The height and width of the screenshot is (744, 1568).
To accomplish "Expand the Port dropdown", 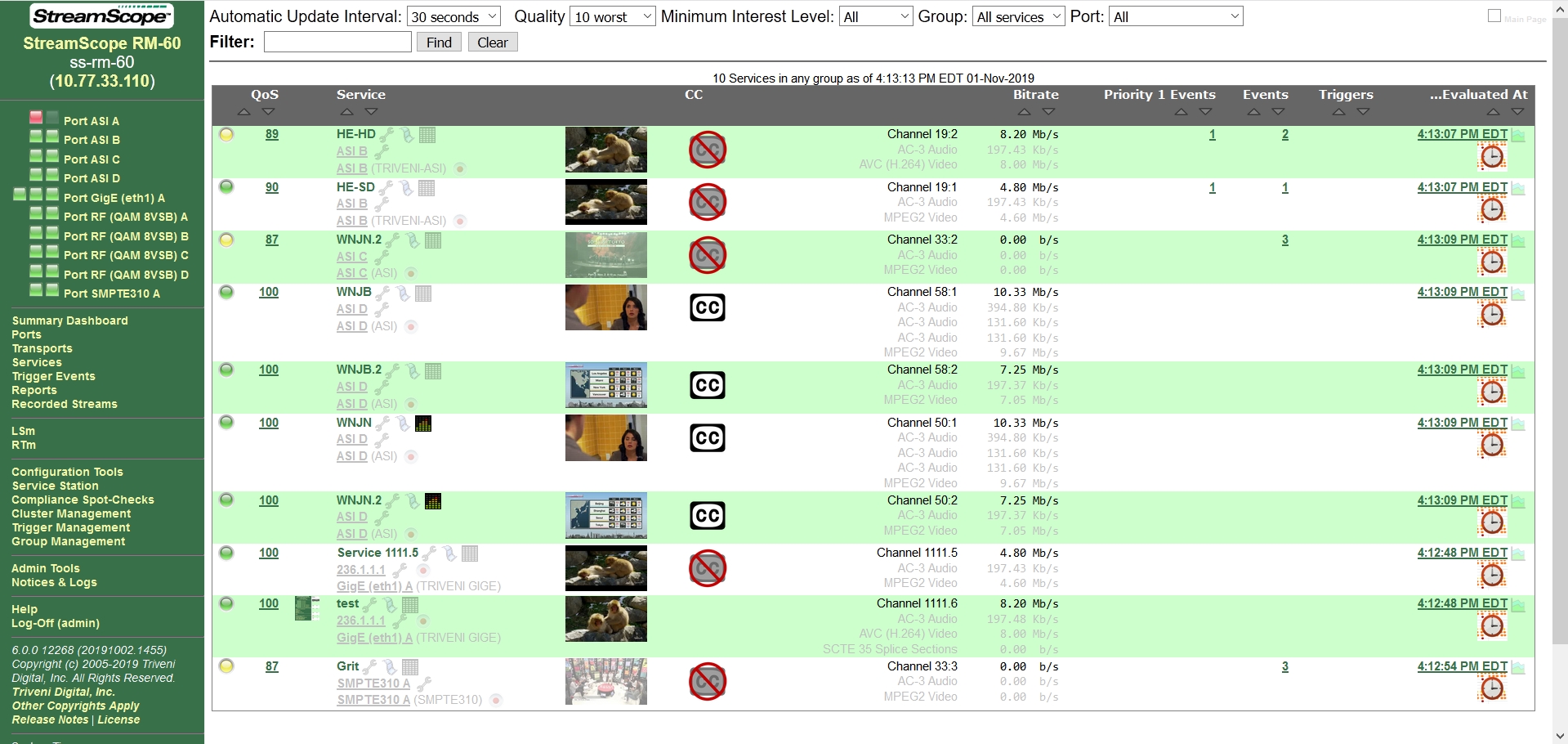I will point(1176,16).
